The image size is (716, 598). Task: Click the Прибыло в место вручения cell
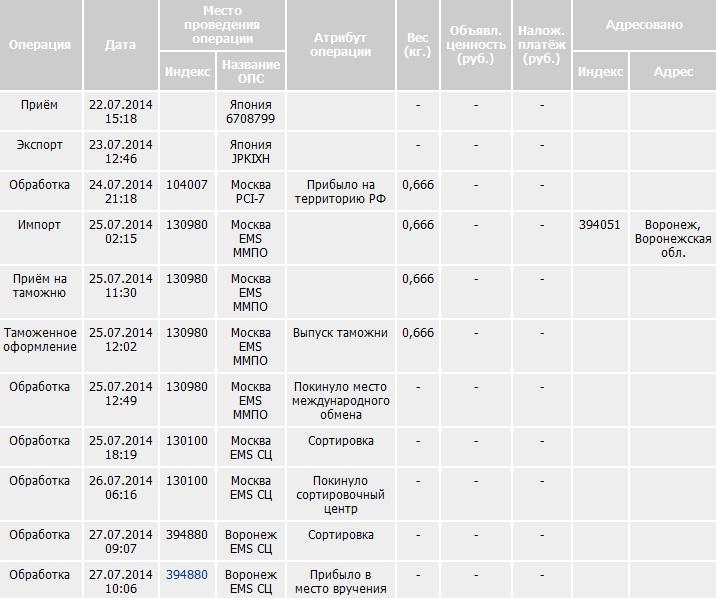point(341,581)
